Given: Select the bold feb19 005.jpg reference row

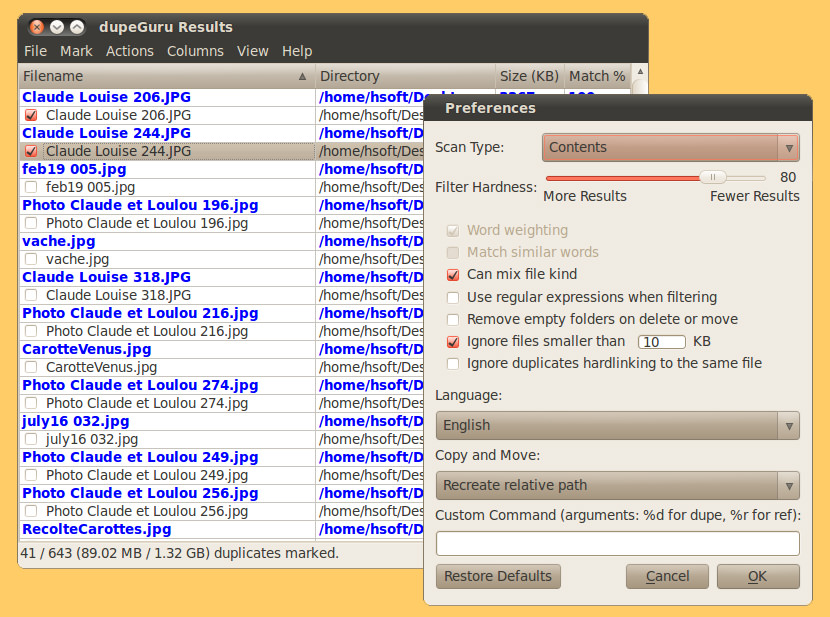Looking at the screenshot, I should tap(221, 169).
